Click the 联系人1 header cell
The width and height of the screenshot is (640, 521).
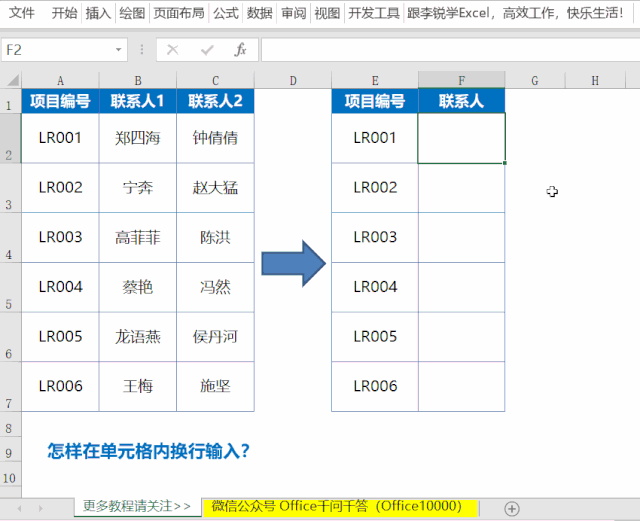138,101
